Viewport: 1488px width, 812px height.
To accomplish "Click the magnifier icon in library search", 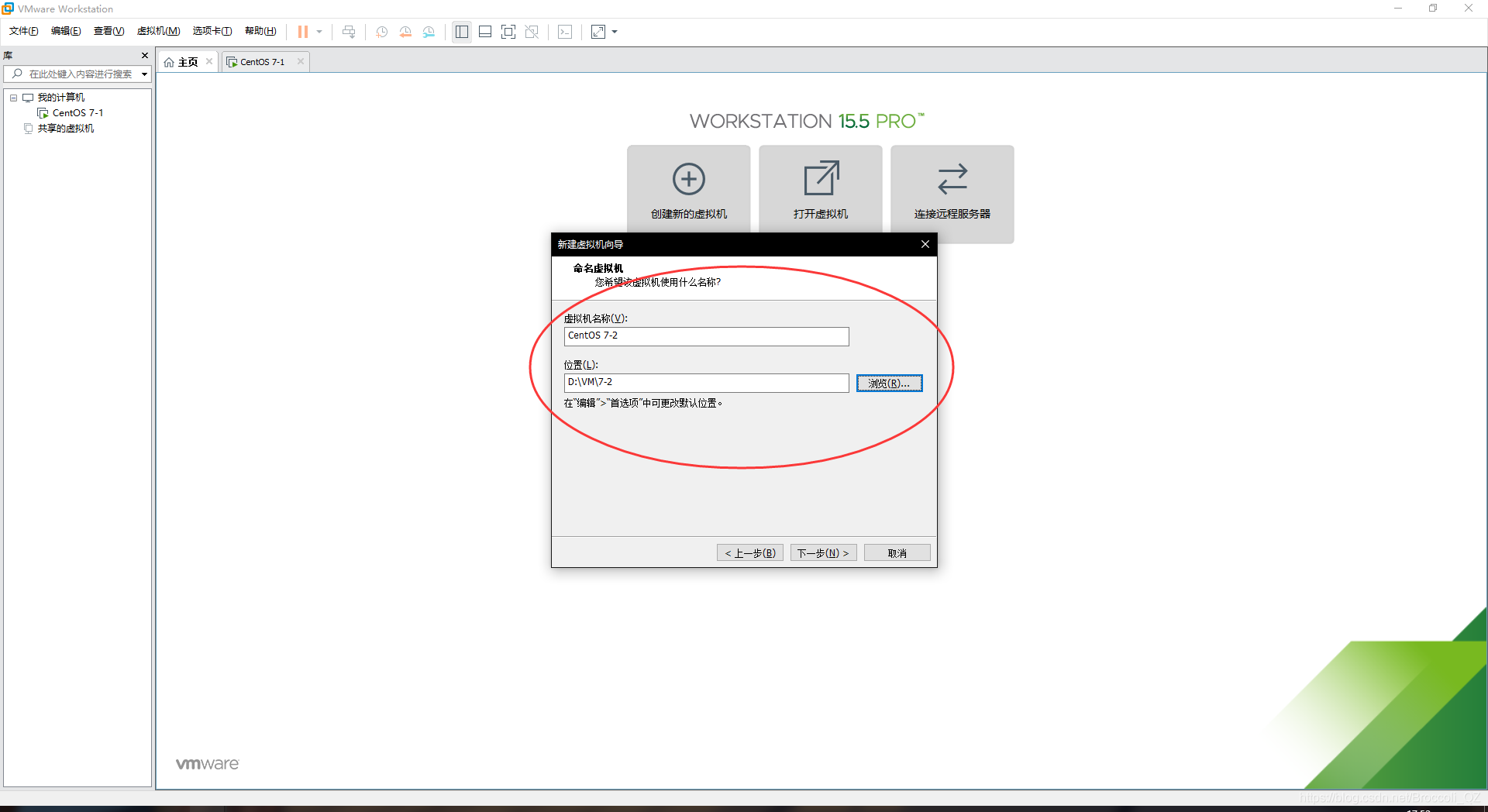I will click(x=17, y=74).
